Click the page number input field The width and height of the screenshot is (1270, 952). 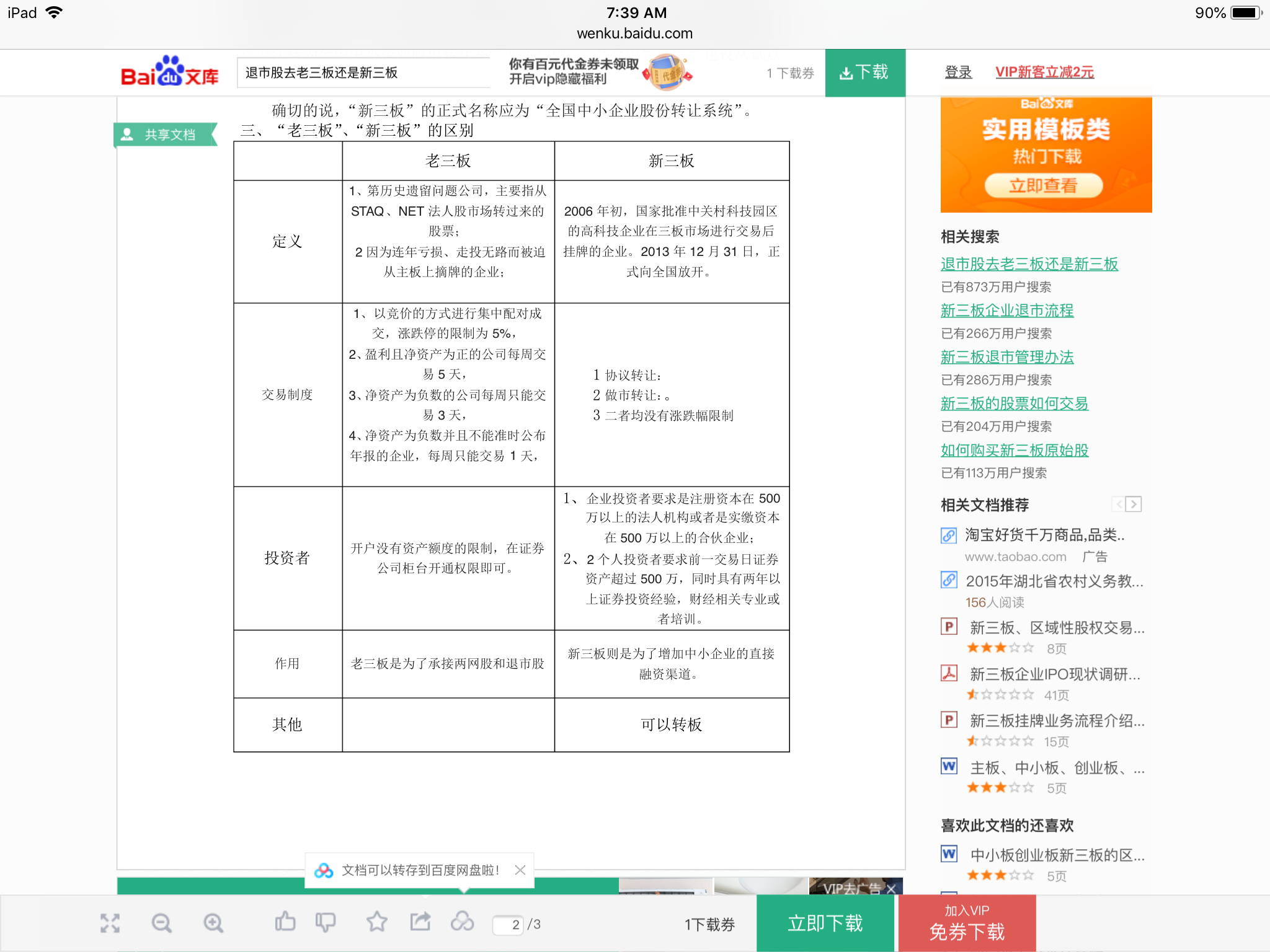click(x=508, y=925)
